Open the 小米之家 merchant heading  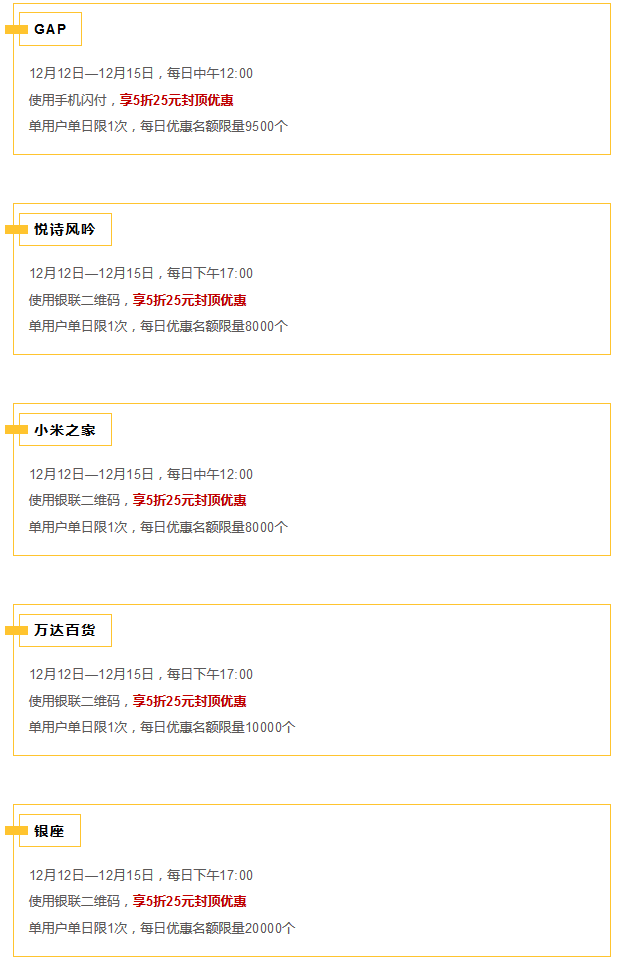66,430
